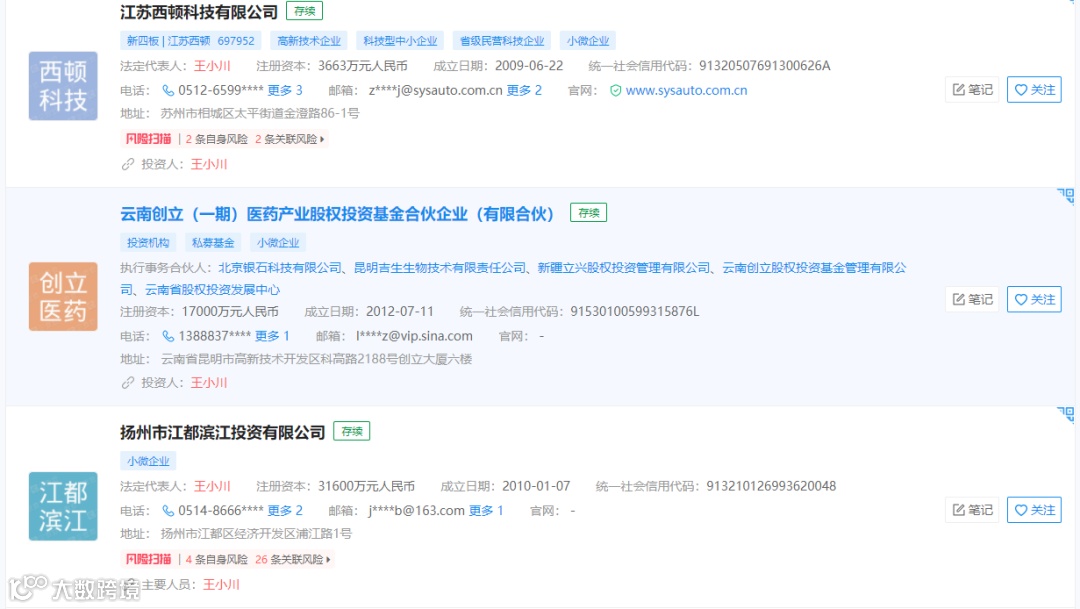Screen dimensions: 1080x609
Task: Click the 小微企业 tag of 江苏西顿
Action: 588,41
